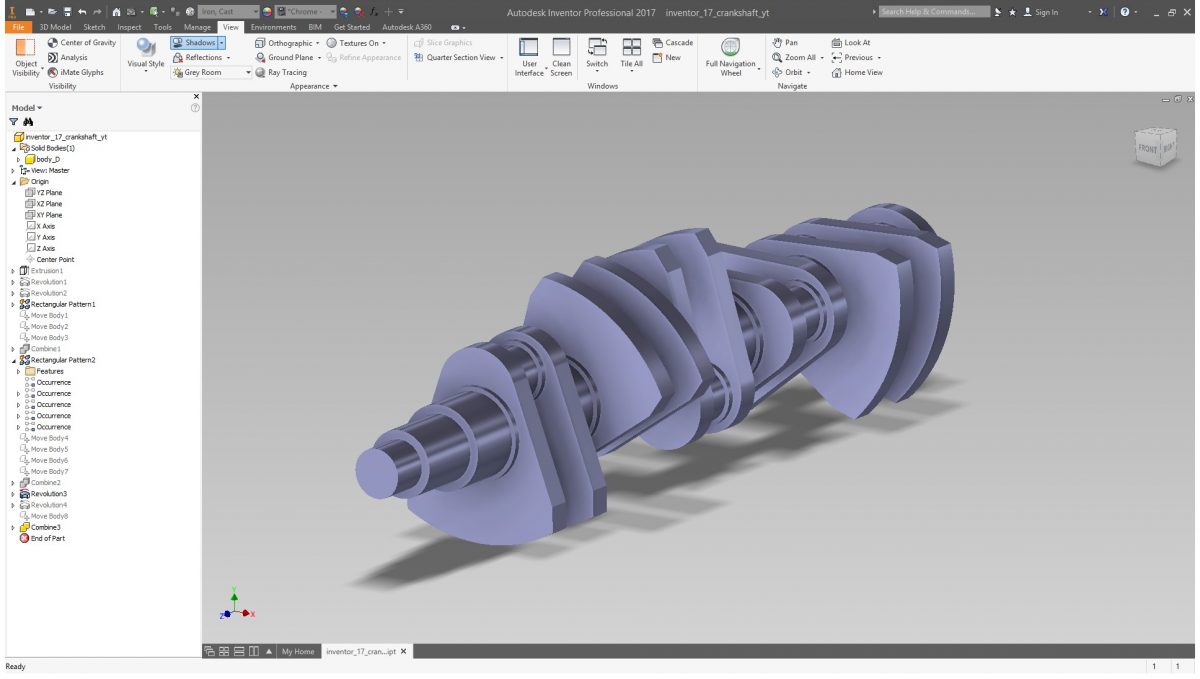Toggle Textures On setting

pos(355,42)
